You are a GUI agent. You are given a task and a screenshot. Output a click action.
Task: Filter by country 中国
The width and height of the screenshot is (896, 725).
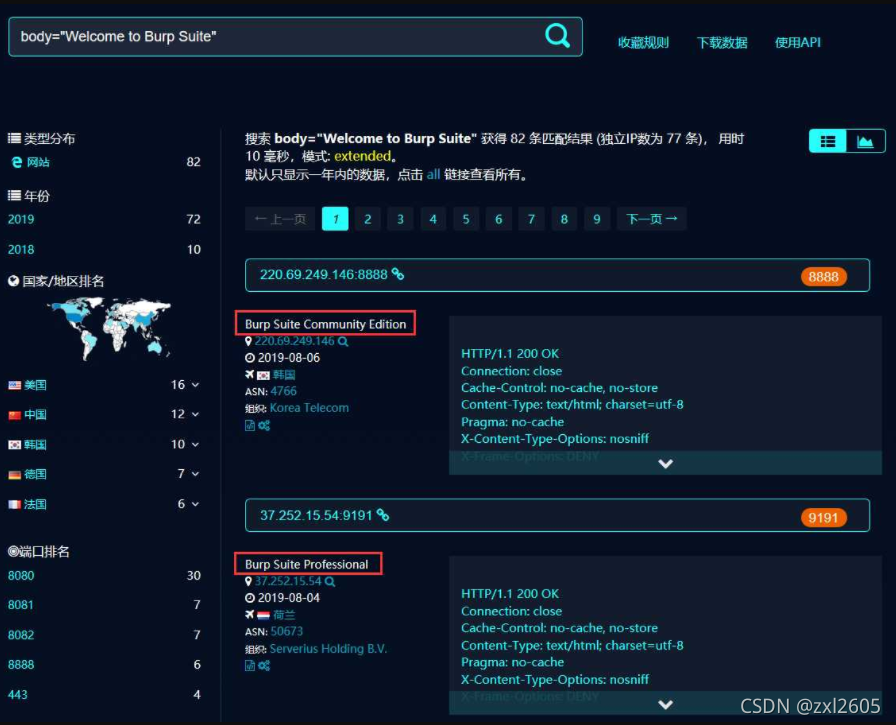tap(35, 414)
